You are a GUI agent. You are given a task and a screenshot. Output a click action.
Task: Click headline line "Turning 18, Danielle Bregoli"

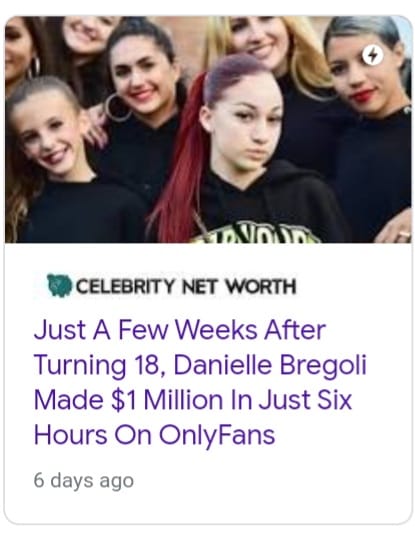(200, 365)
